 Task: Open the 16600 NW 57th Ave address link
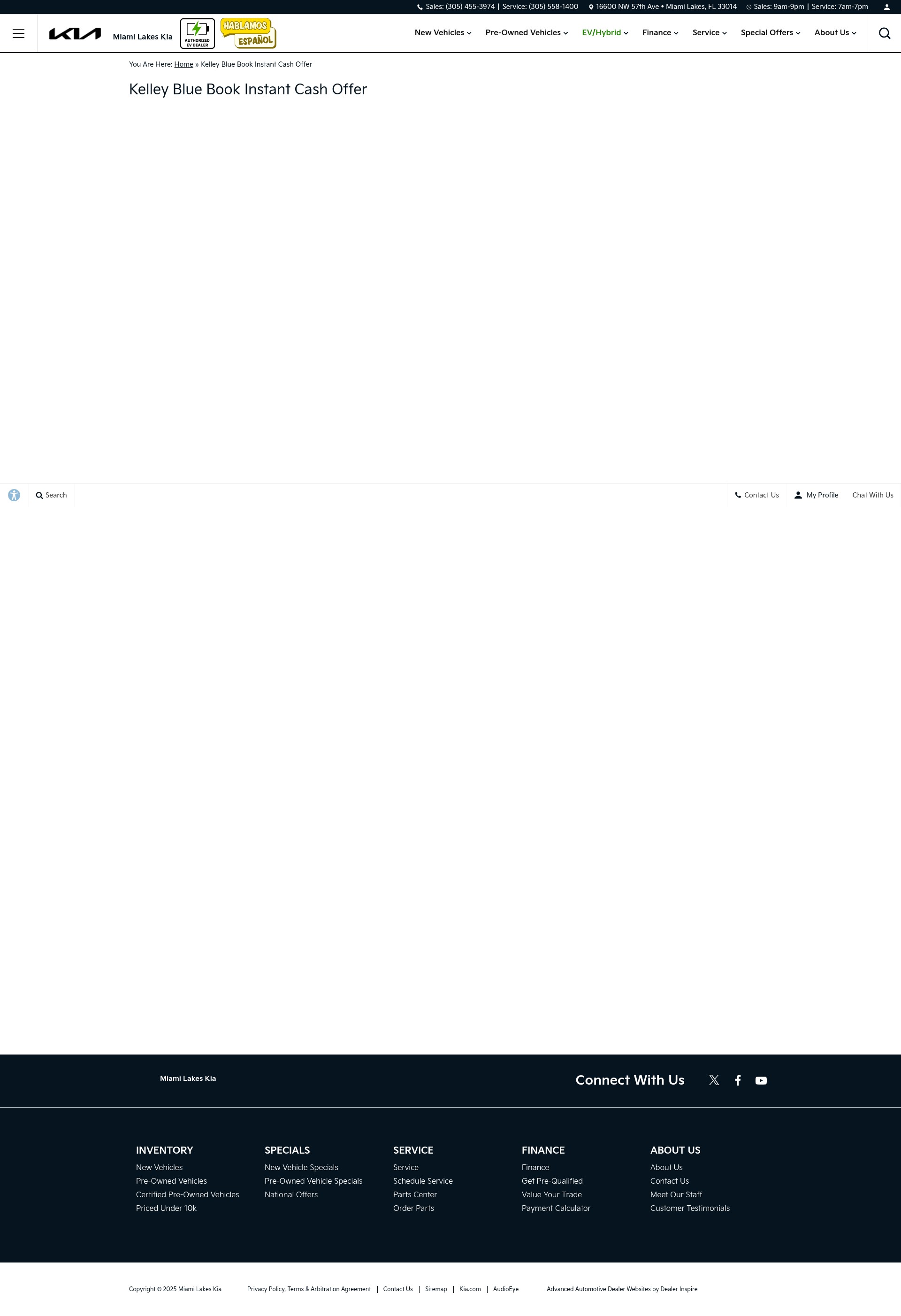click(x=663, y=7)
